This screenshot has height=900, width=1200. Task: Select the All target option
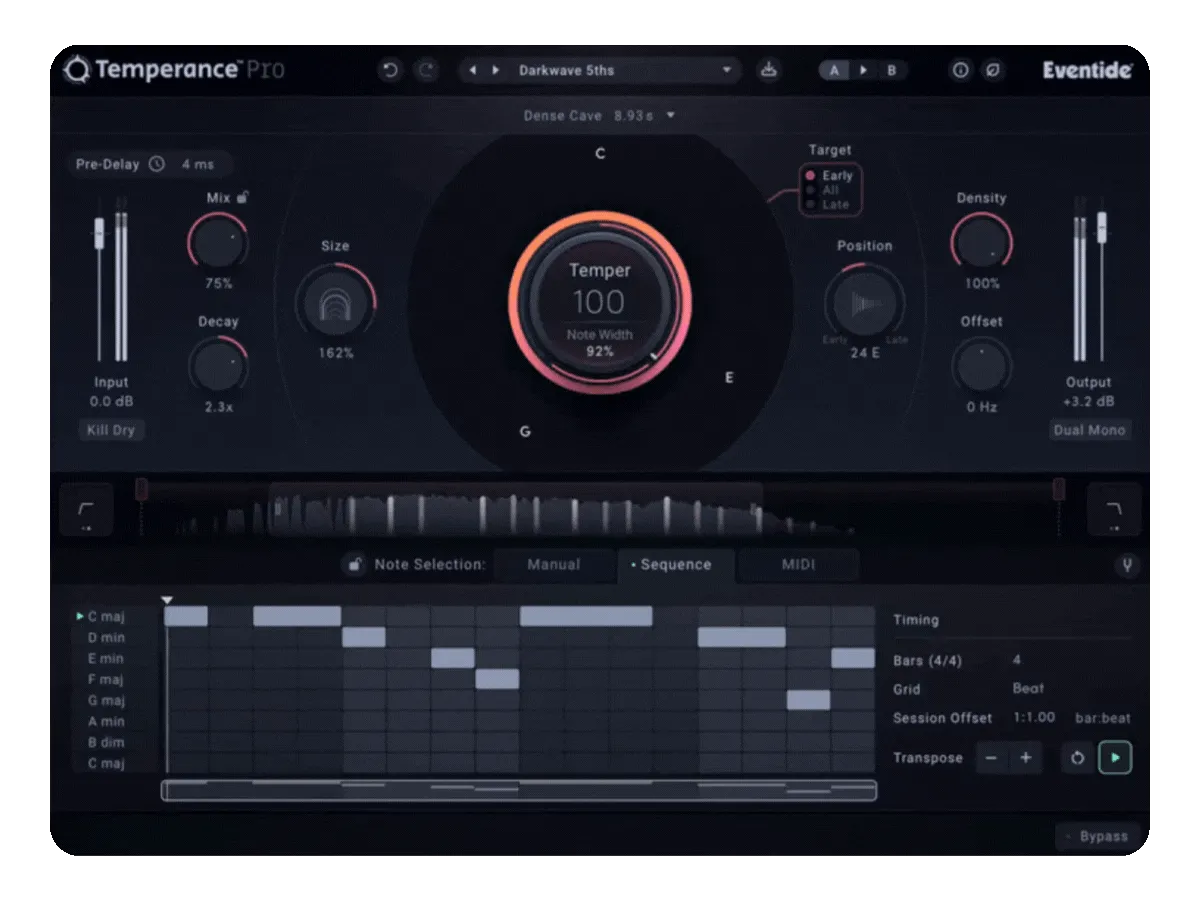pyautogui.click(x=822, y=190)
